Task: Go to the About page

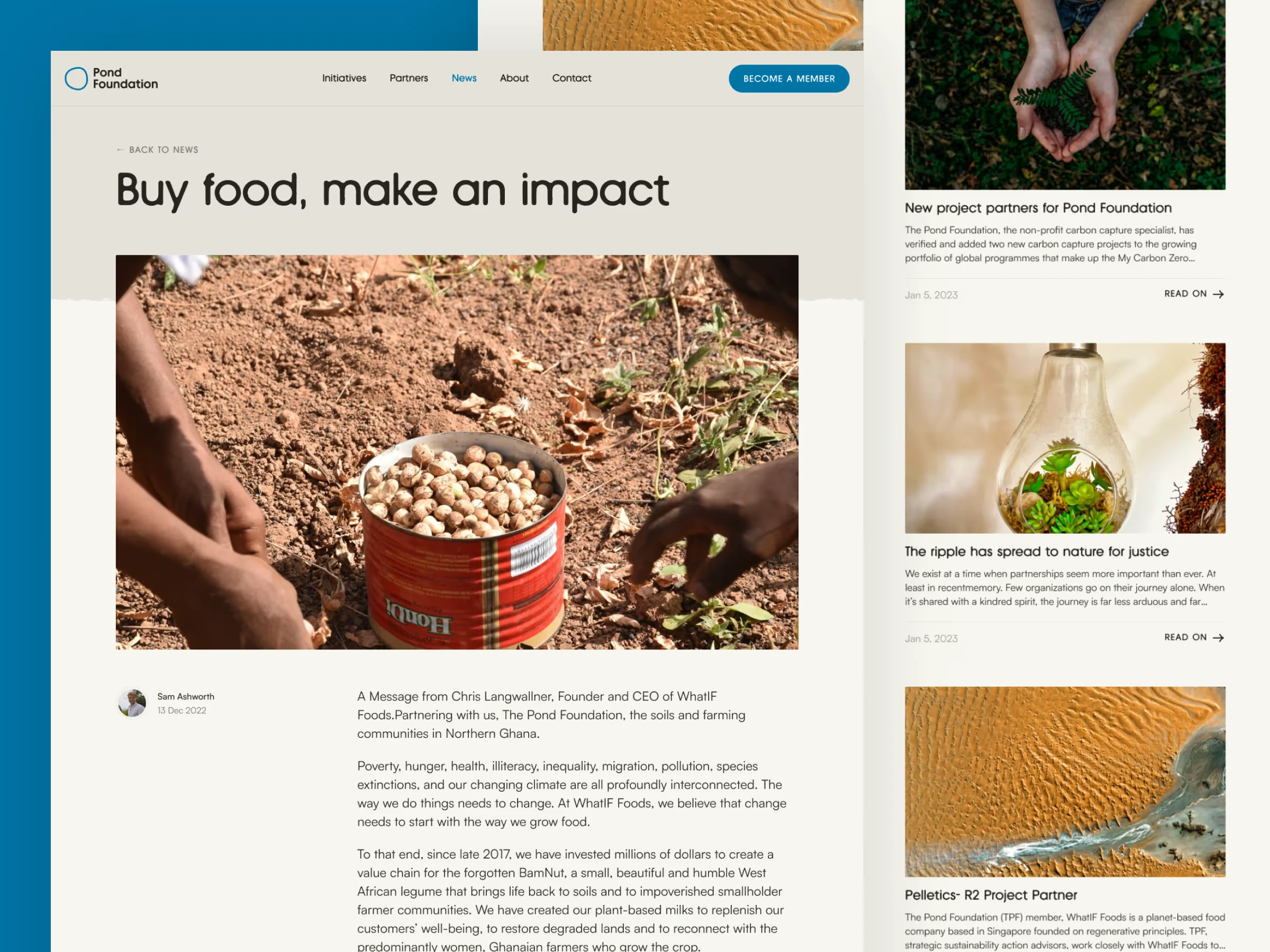Action: click(514, 78)
